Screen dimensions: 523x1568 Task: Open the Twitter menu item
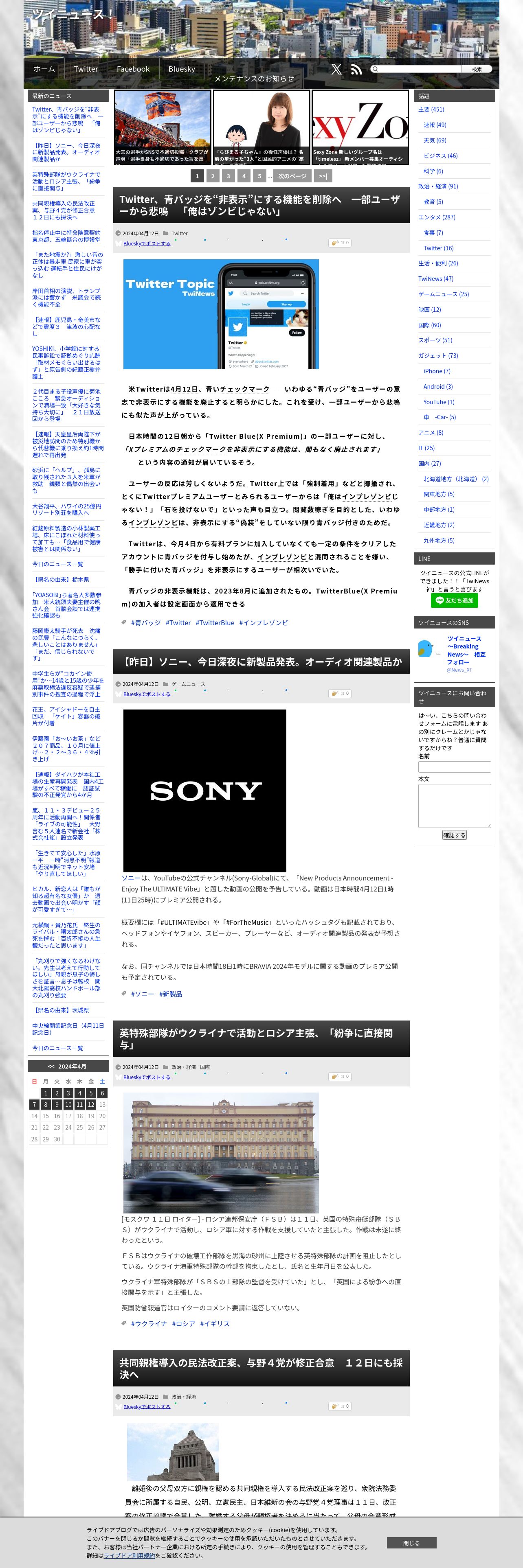[x=86, y=69]
